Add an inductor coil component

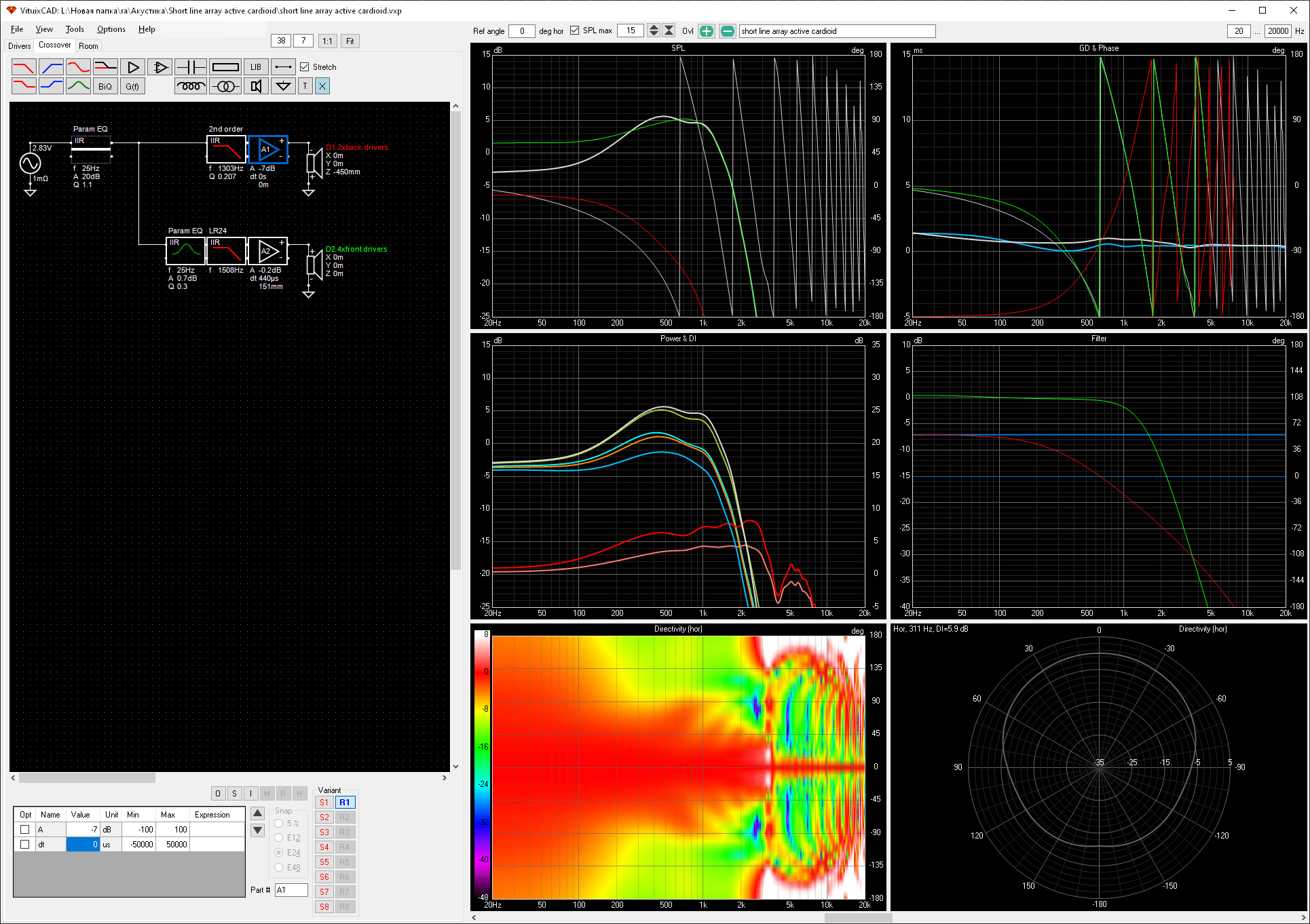191,86
